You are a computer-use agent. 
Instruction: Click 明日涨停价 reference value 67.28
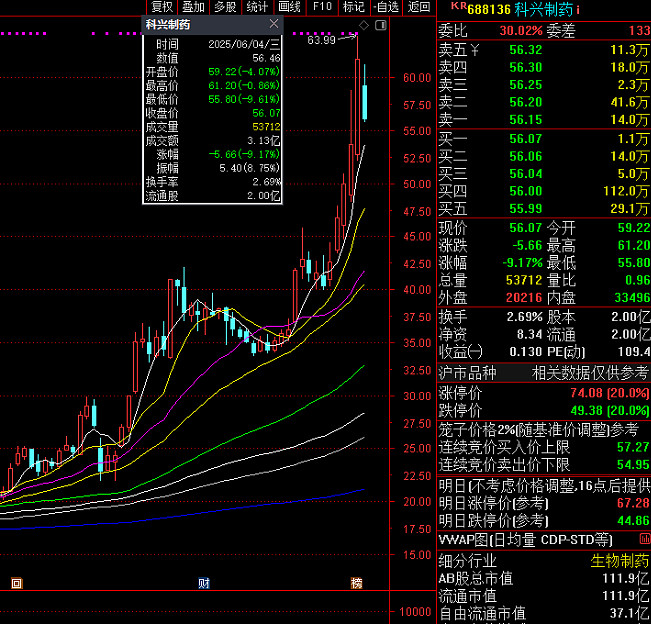coord(633,503)
